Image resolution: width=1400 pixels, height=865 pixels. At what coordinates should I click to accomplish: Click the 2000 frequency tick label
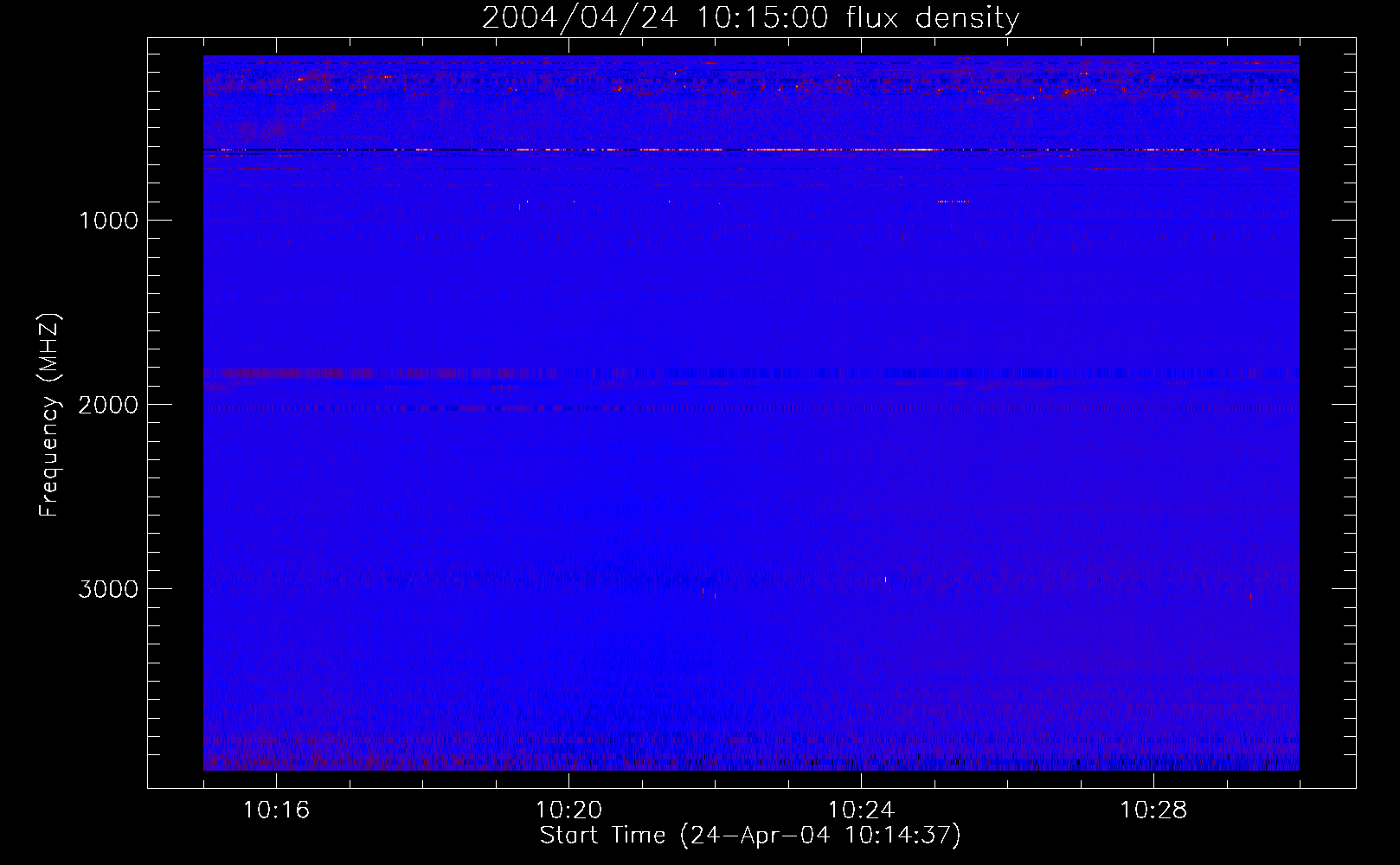108,405
